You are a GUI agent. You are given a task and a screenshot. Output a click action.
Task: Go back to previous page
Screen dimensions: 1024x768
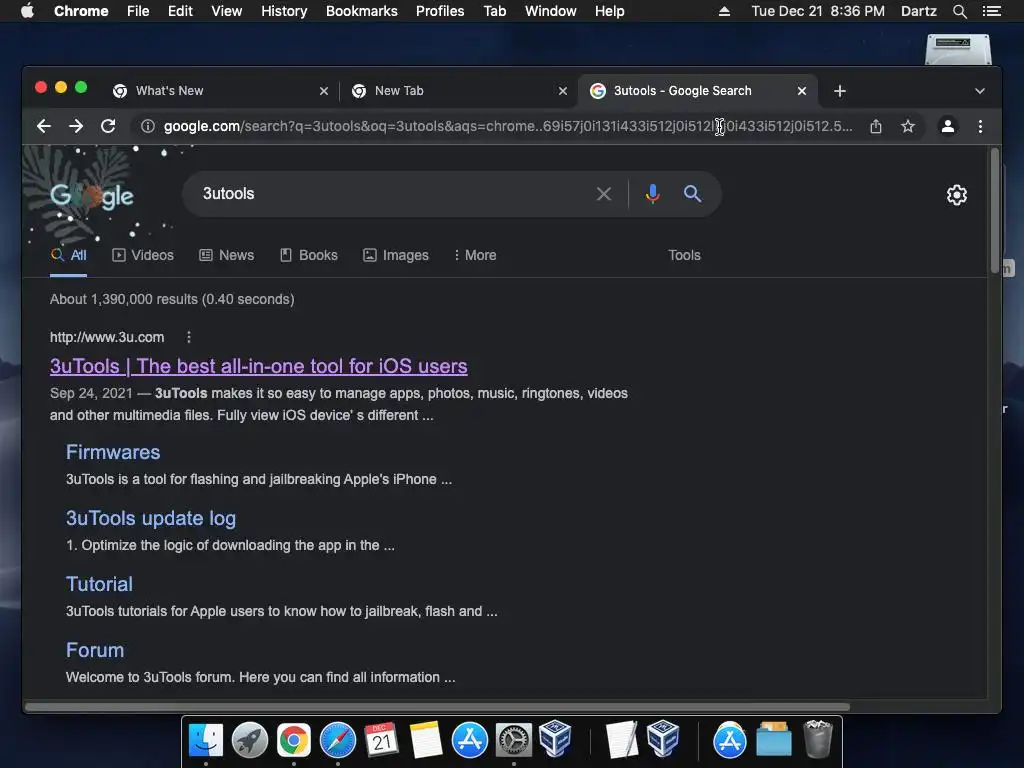pos(44,126)
